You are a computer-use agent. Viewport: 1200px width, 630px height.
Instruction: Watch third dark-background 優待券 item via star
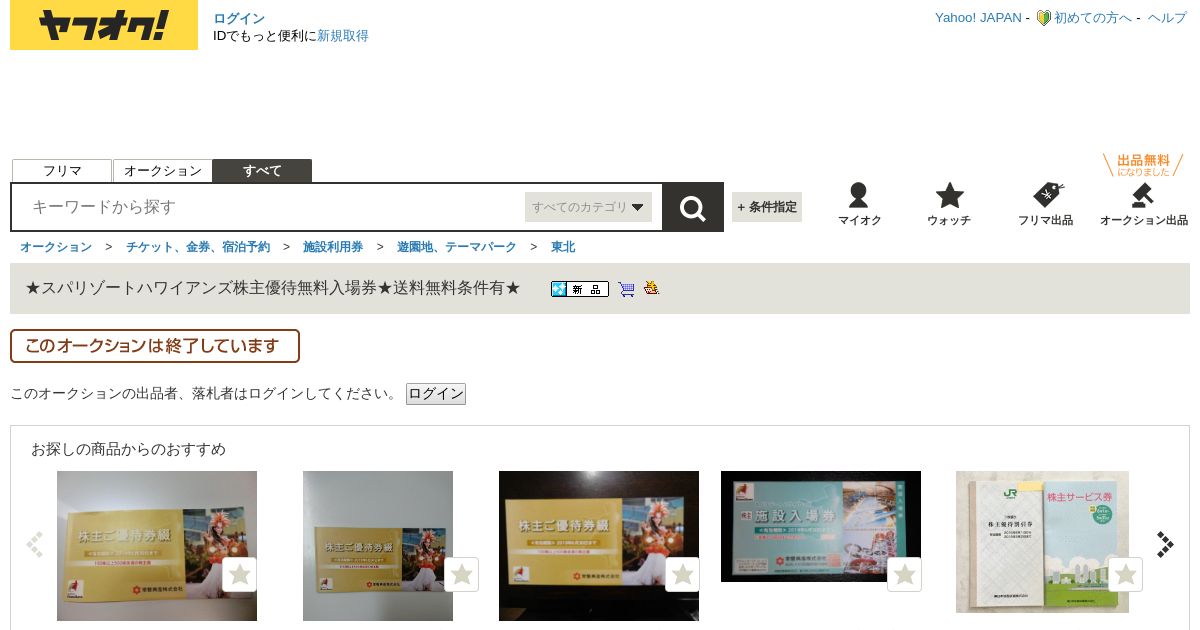click(x=683, y=575)
